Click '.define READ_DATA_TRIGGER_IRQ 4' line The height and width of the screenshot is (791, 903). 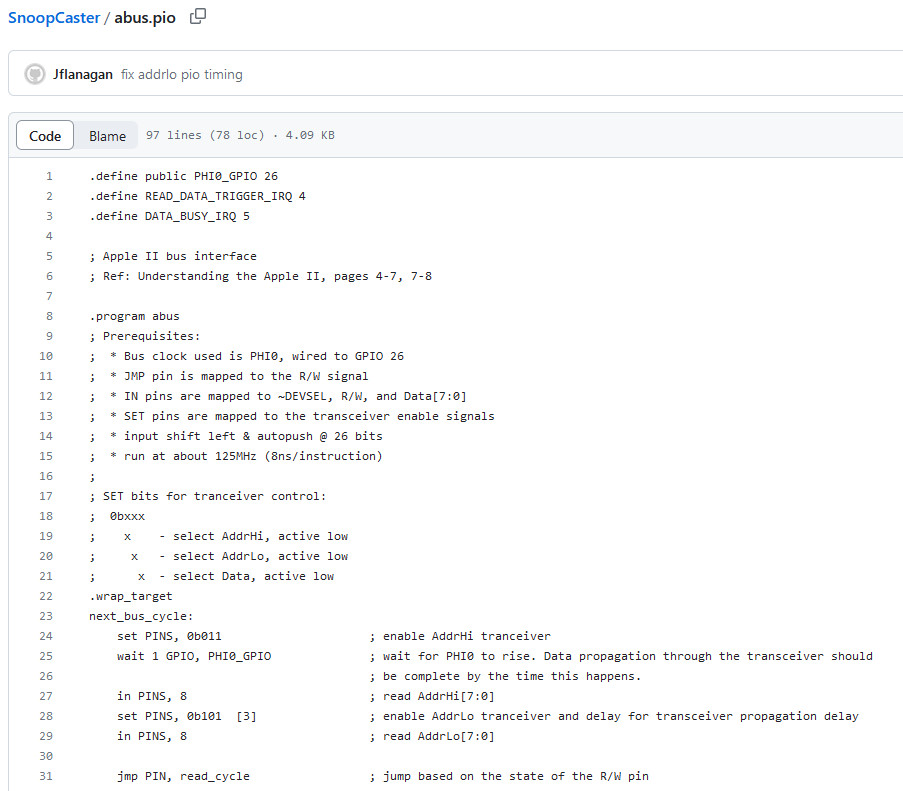point(198,196)
